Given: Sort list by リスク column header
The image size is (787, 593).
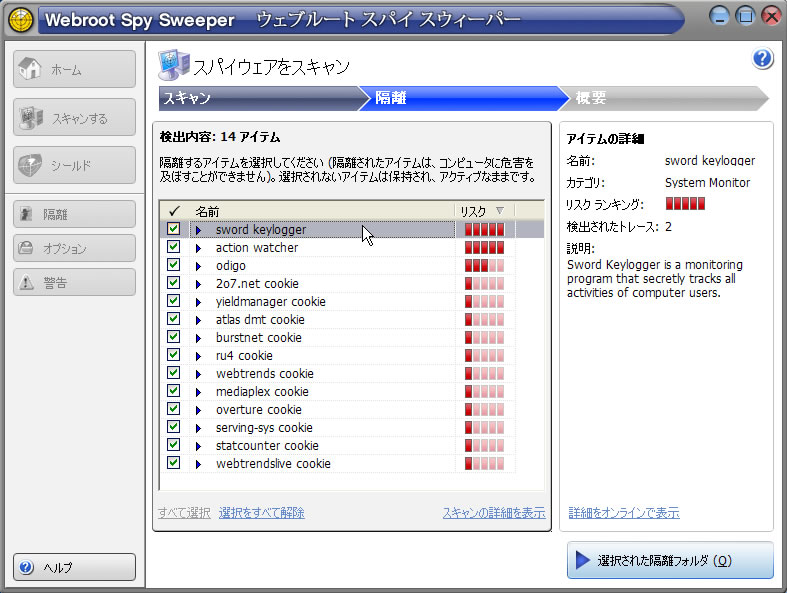Looking at the screenshot, I should 485,211.
